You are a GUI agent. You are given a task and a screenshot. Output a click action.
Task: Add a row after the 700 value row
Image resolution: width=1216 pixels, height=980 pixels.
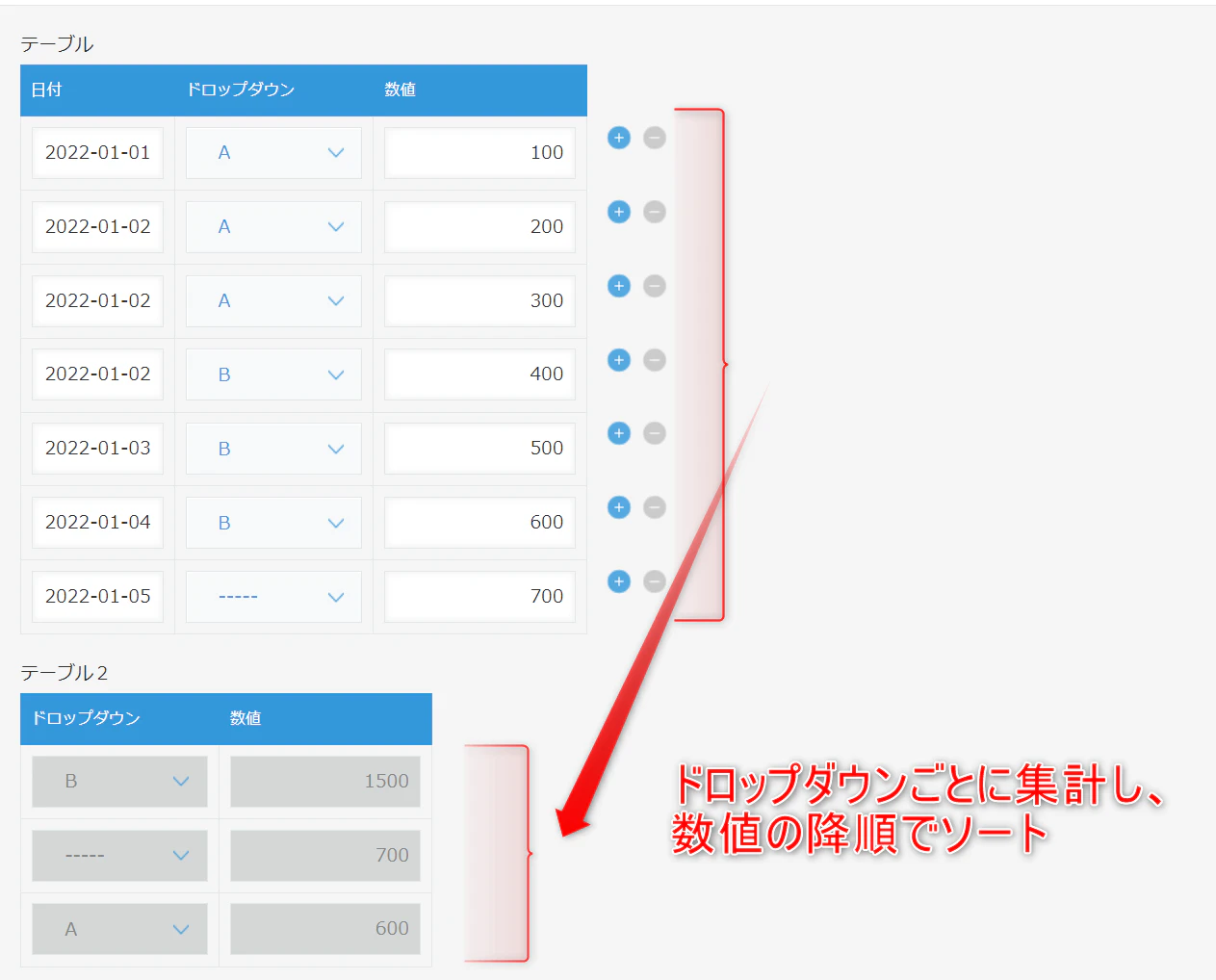[619, 581]
